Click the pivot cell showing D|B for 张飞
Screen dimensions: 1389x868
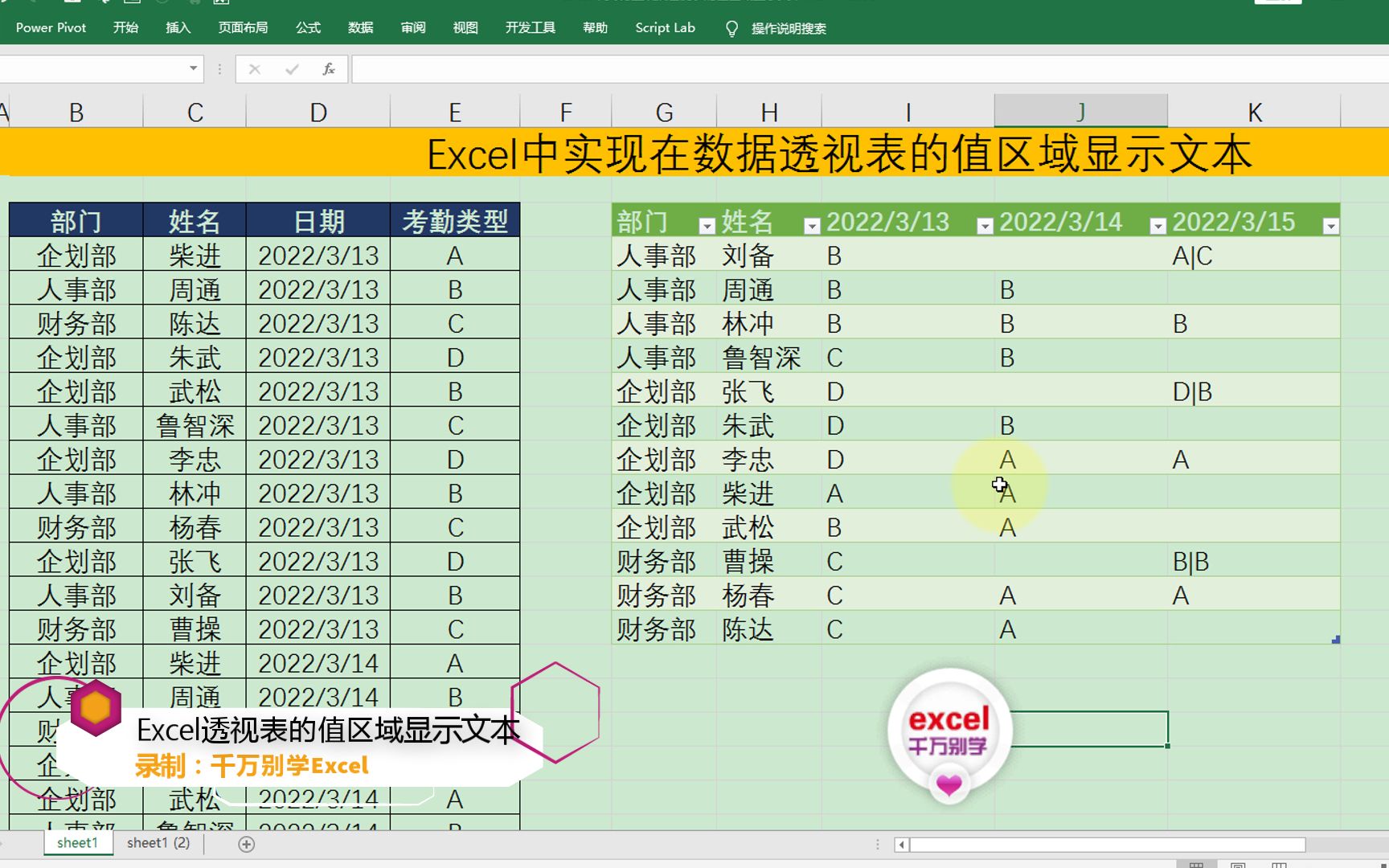[x=1254, y=391]
